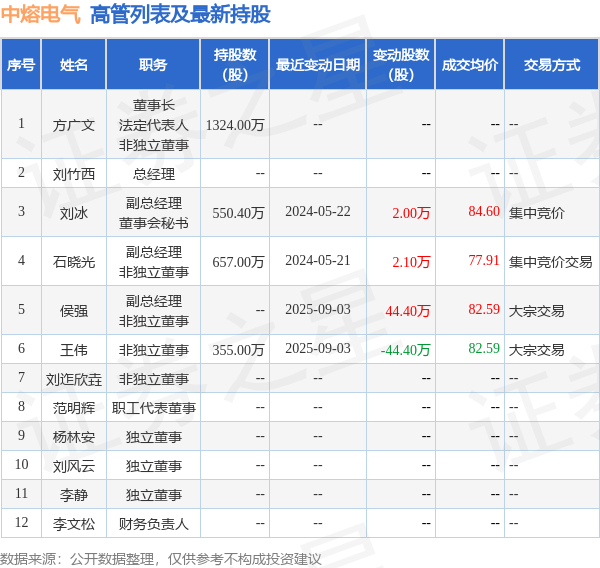Click the 集中竞价交易 trade method cell
The width and height of the screenshot is (600, 568).
(550, 262)
